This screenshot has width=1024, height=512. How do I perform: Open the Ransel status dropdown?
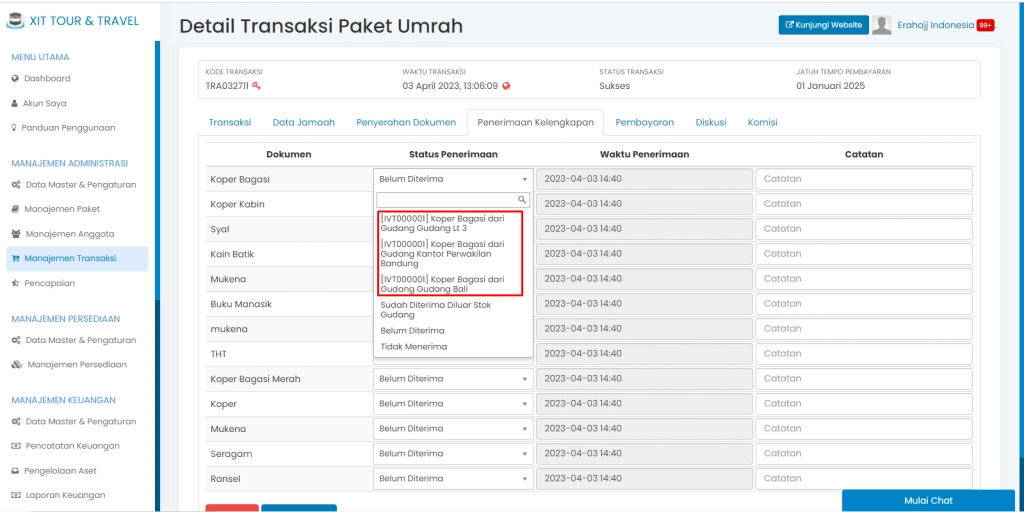453,479
